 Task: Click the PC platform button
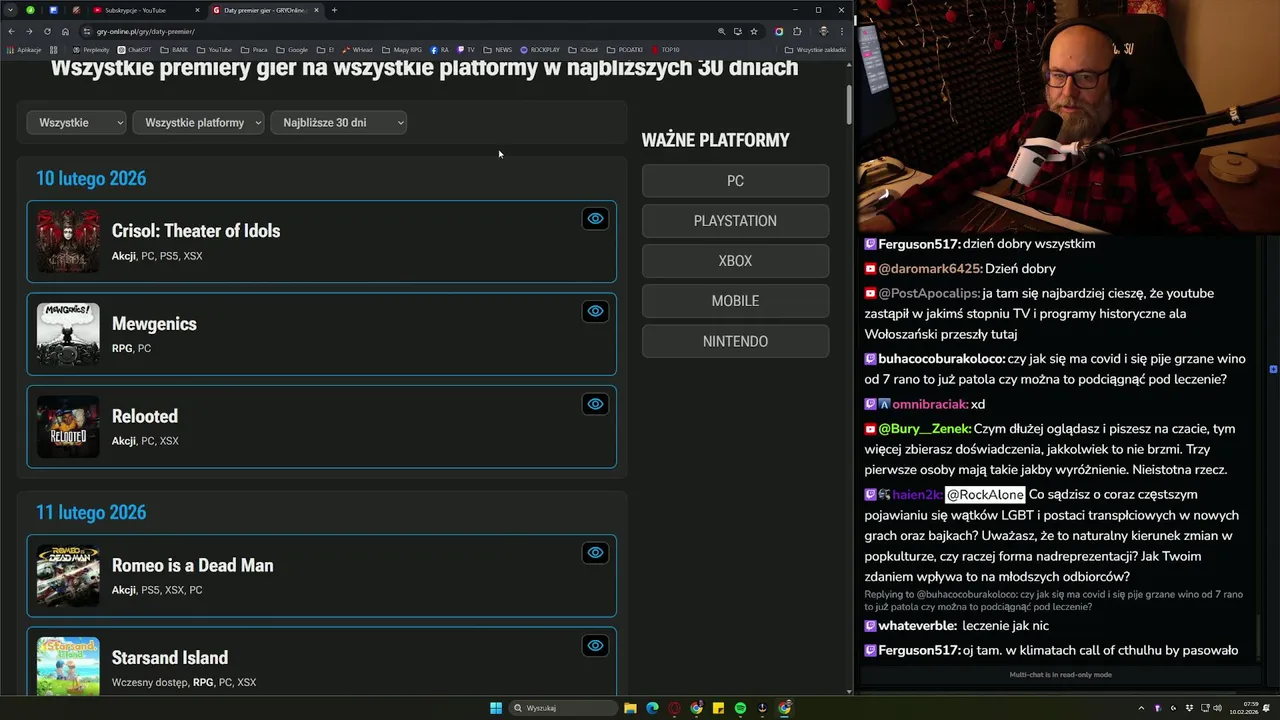point(735,181)
